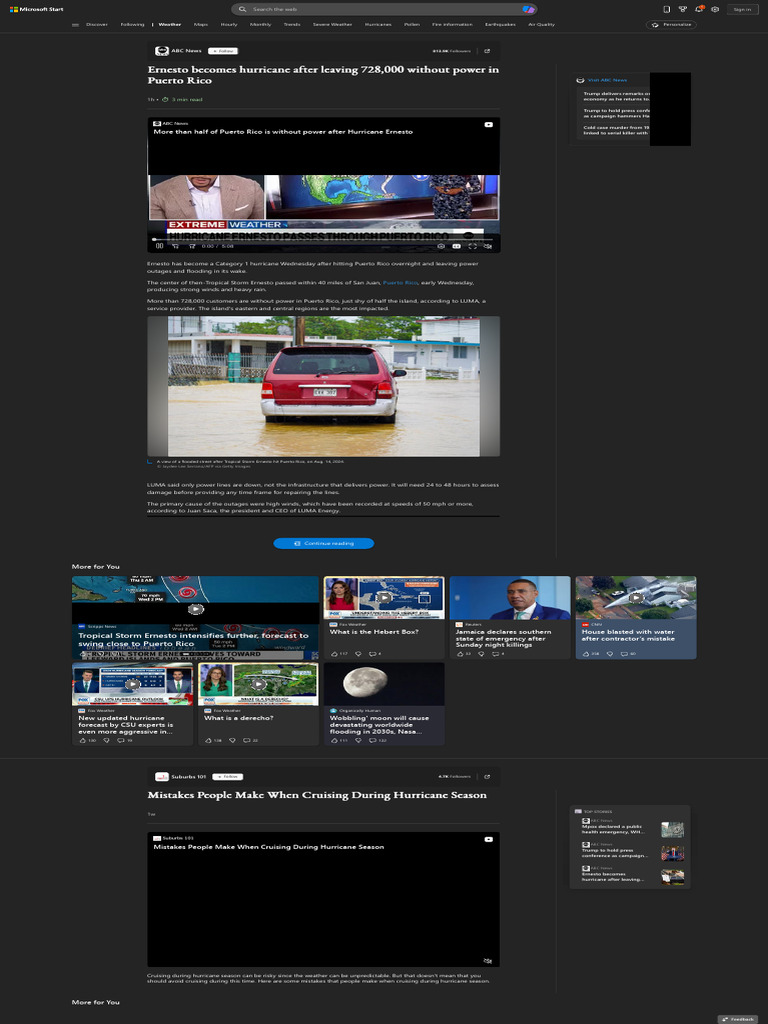Click the ABC News publisher logo
Screen dimensions: 768x1024
(x=161, y=51)
